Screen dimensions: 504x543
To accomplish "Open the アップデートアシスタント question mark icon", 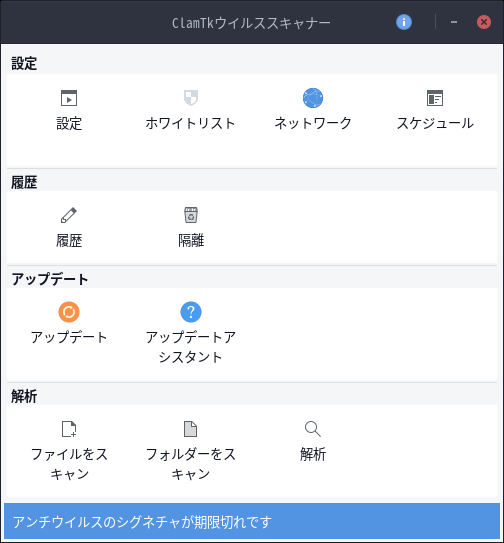I will click(191, 312).
